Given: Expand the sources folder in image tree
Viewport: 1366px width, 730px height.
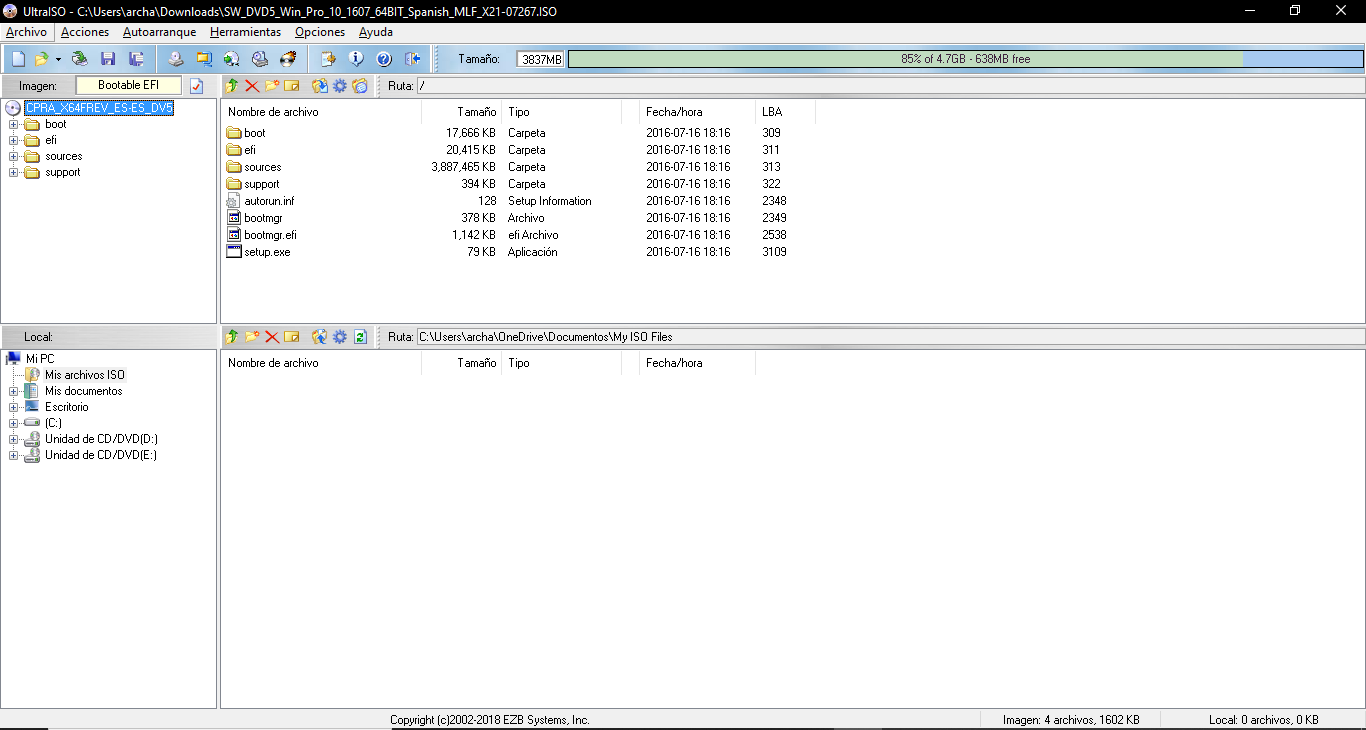Looking at the screenshot, I should pyautogui.click(x=14, y=156).
